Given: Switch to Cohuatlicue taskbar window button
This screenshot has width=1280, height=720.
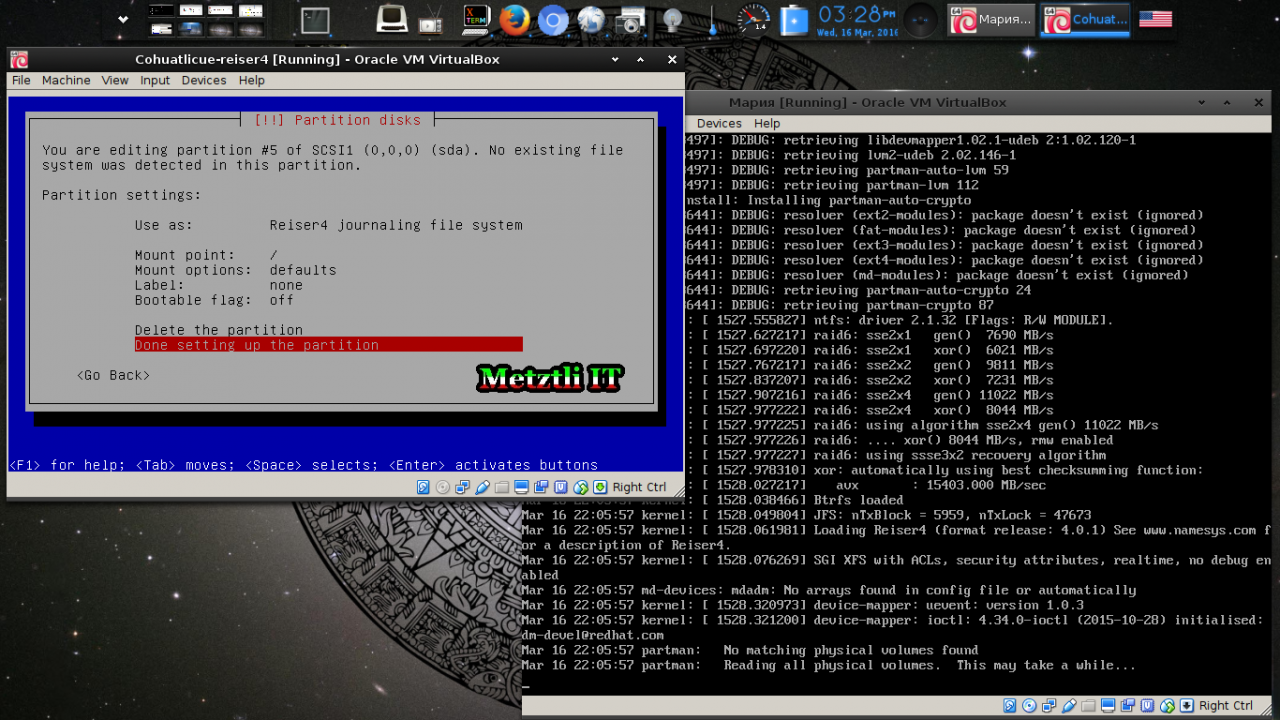Looking at the screenshot, I should tap(1085, 20).
